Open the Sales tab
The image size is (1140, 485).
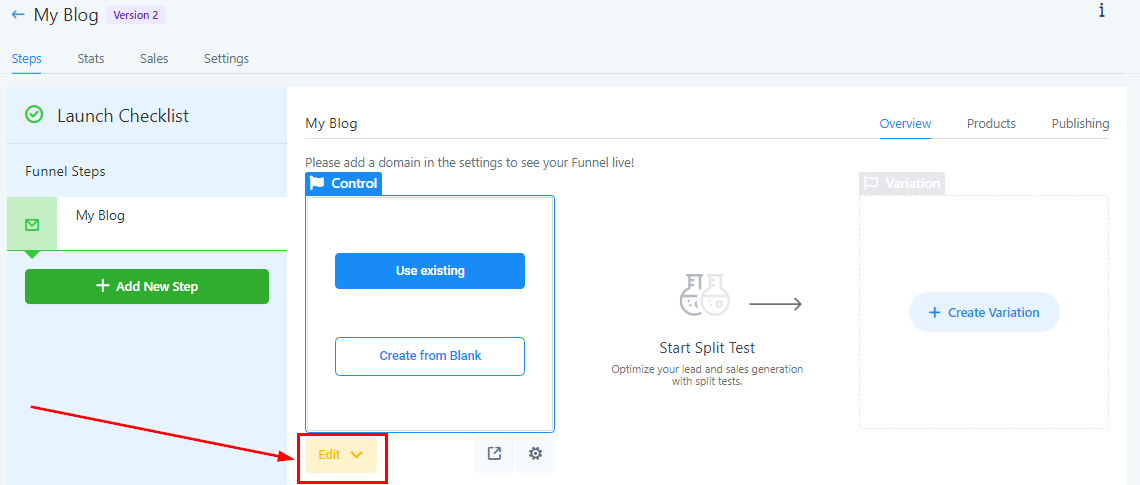click(154, 59)
